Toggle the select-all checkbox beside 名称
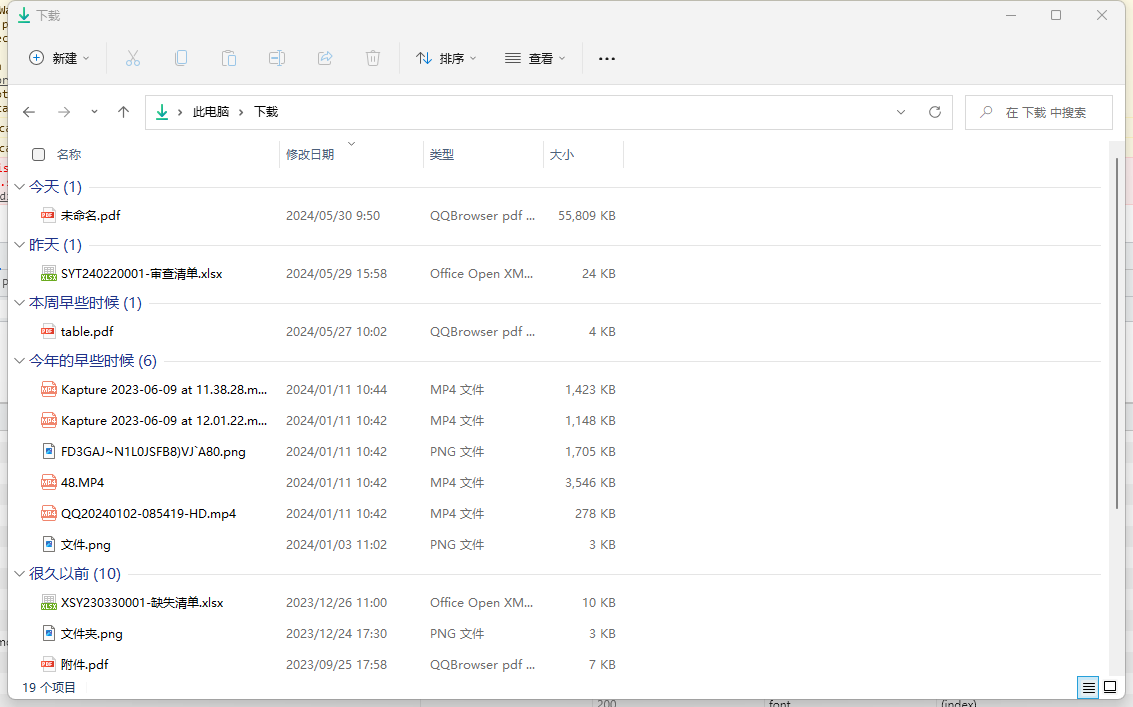 click(x=39, y=154)
